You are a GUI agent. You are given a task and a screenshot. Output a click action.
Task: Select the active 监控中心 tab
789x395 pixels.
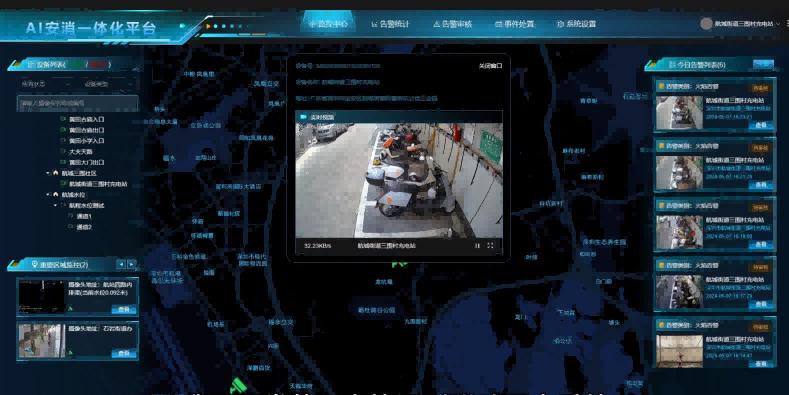328,24
